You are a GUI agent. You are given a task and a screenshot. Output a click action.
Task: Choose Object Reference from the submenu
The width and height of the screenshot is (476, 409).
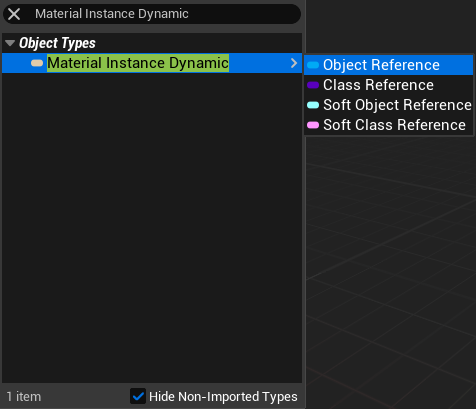point(388,65)
